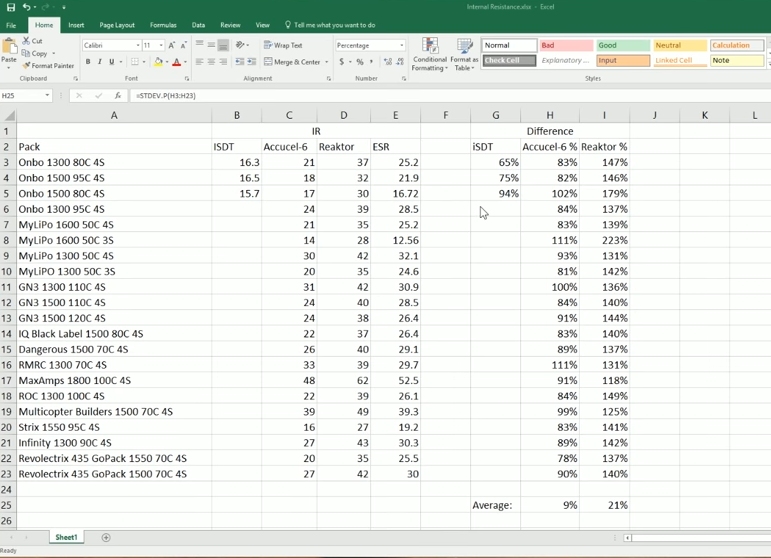771x558 pixels.
Task: Toggle Wrap Text
Action: (x=283, y=45)
